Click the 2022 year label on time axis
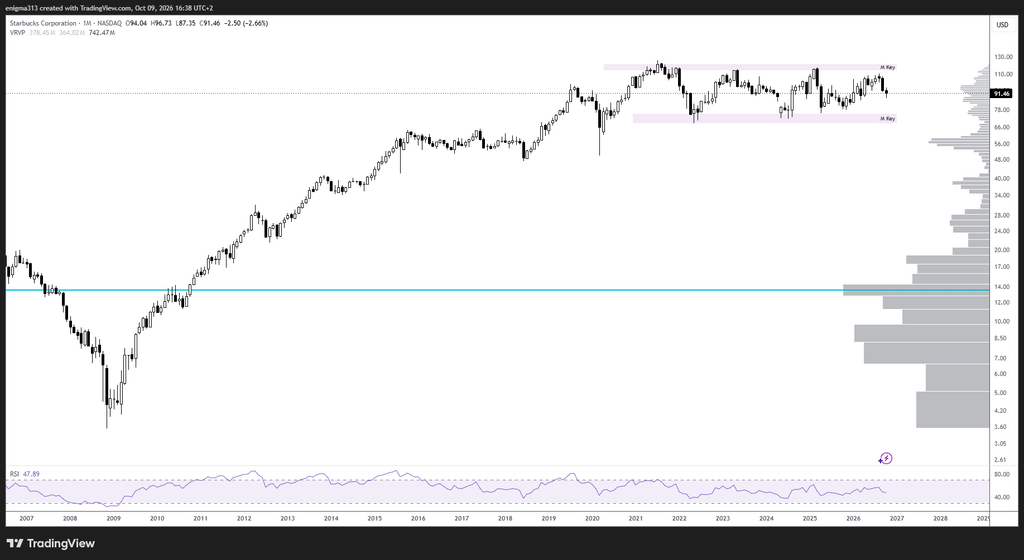The image size is (1024, 560). 679,519
